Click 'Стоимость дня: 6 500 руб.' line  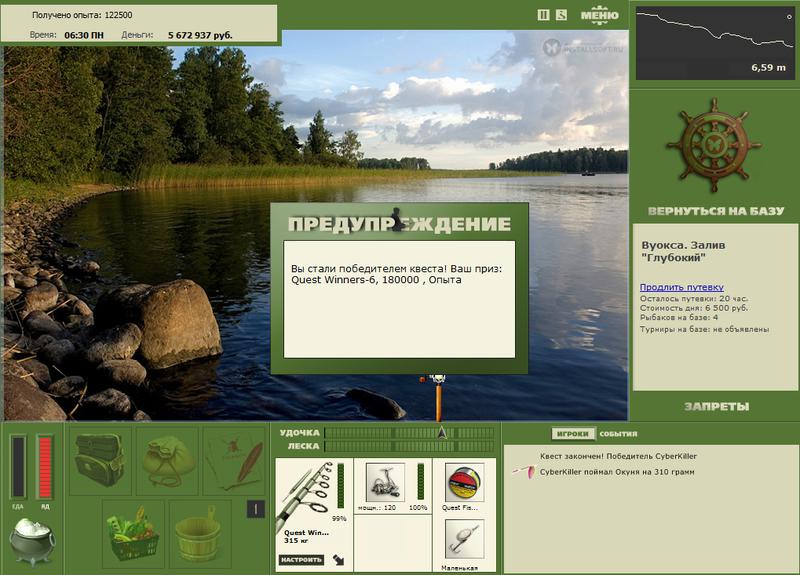(x=694, y=308)
